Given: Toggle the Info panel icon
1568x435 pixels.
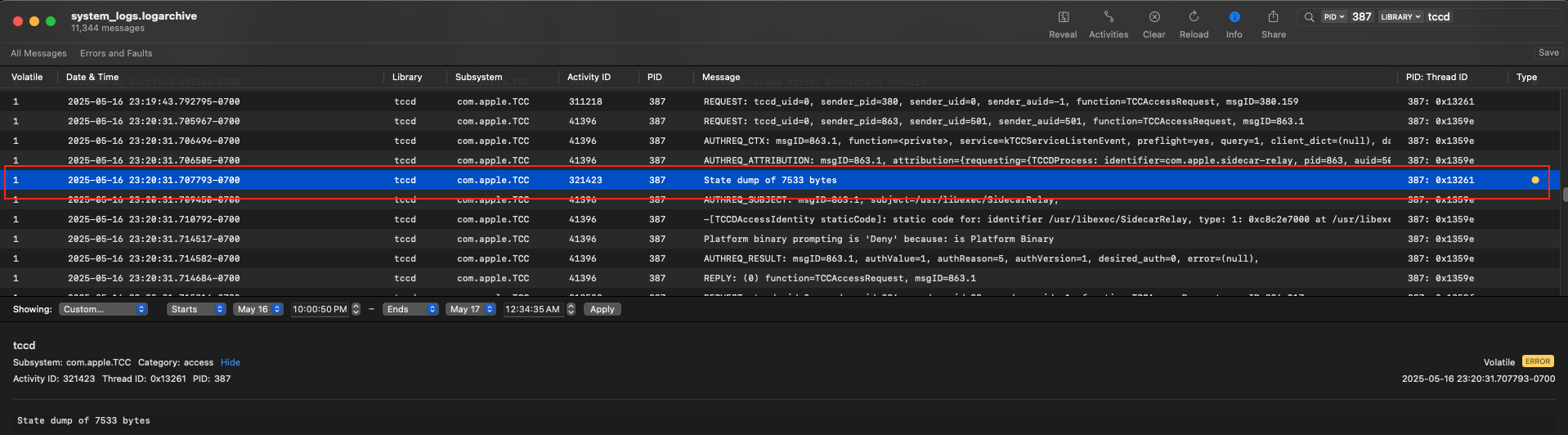Looking at the screenshot, I should tap(1234, 17).
